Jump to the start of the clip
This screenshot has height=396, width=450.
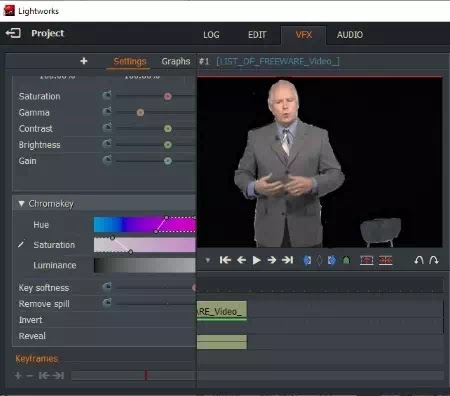225,260
